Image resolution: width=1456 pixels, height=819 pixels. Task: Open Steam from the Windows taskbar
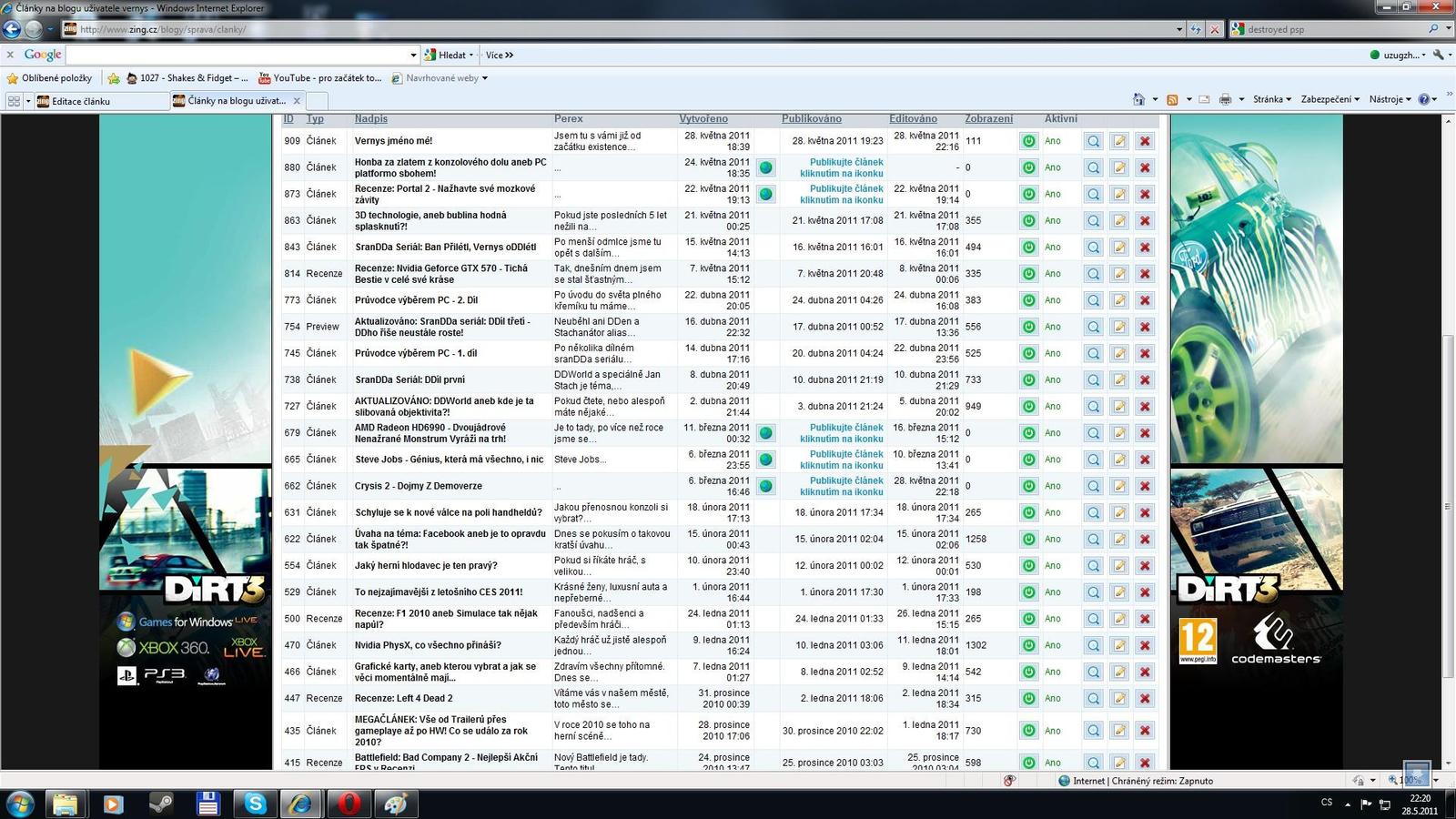pos(161,804)
